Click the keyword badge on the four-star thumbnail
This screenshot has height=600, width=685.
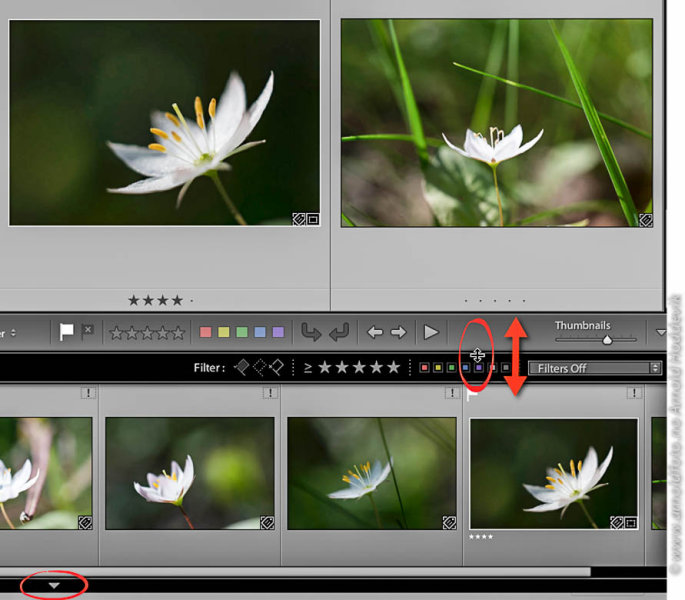click(x=616, y=523)
